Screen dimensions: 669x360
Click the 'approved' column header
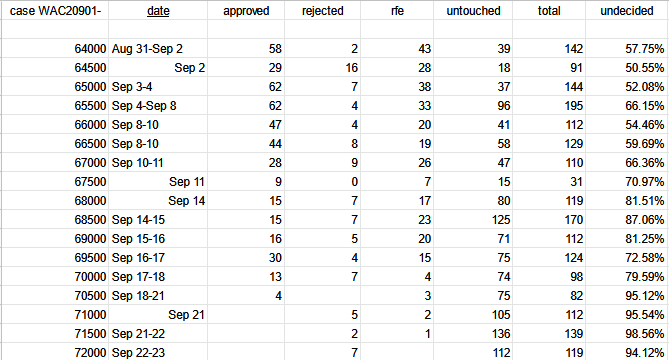coord(246,11)
